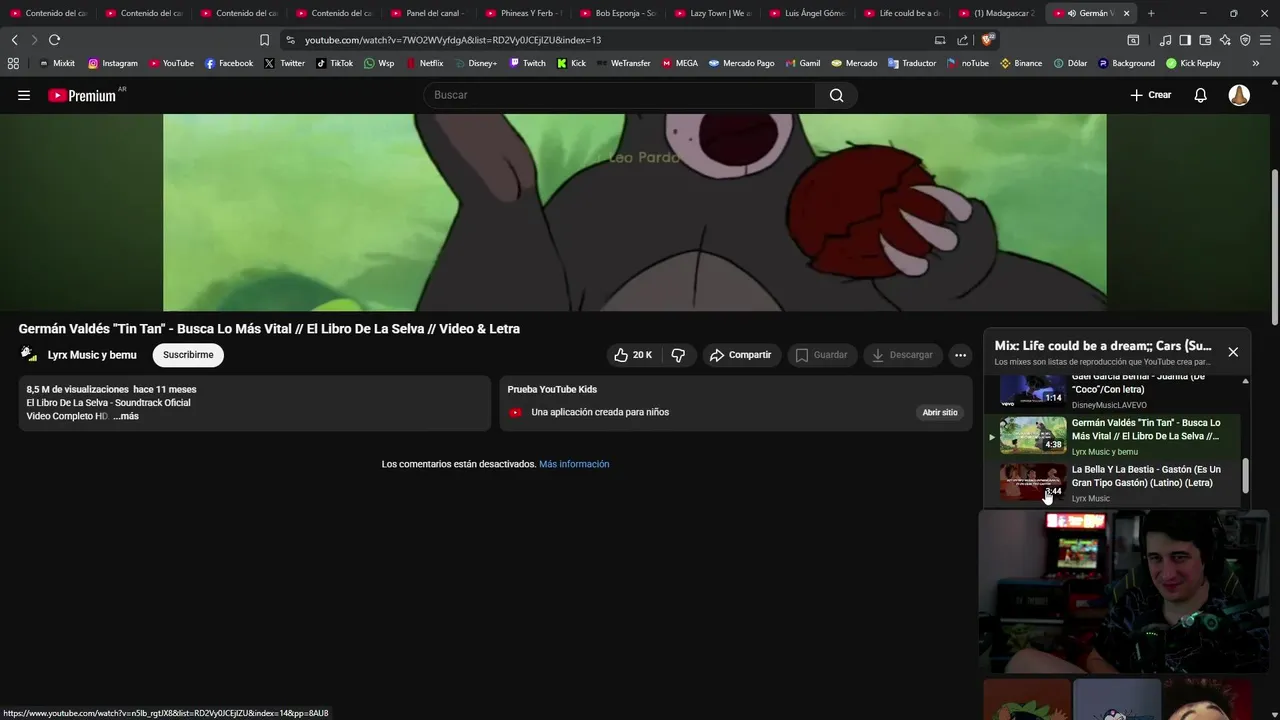Click the search magnifier button

pos(837,95)
